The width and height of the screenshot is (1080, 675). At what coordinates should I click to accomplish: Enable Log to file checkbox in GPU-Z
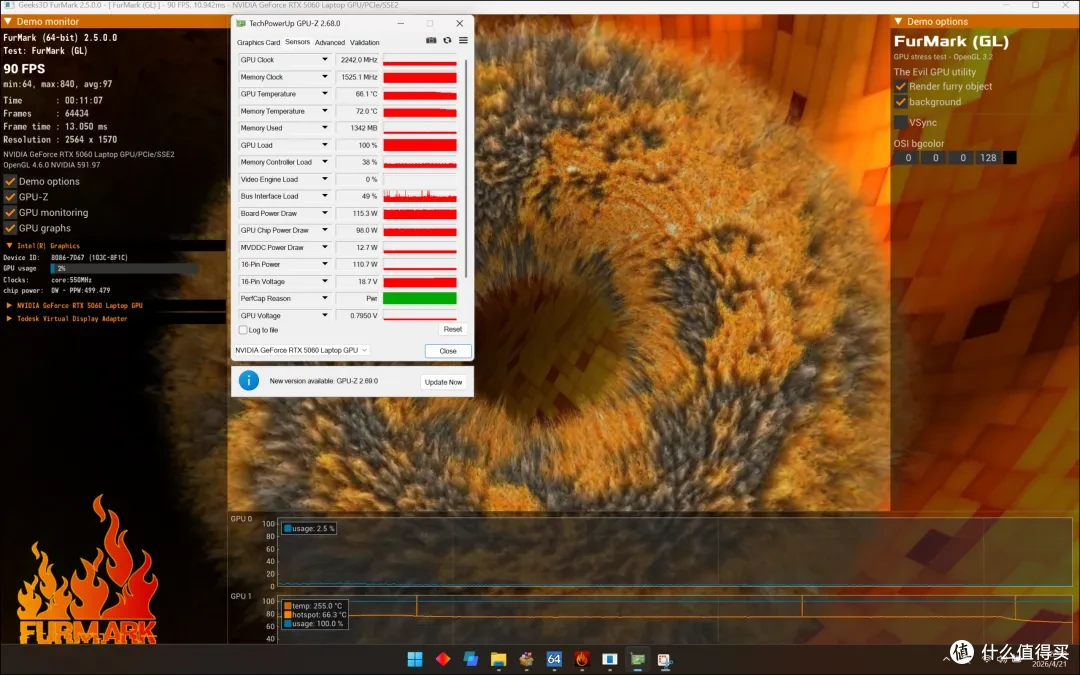click(242, 330)
